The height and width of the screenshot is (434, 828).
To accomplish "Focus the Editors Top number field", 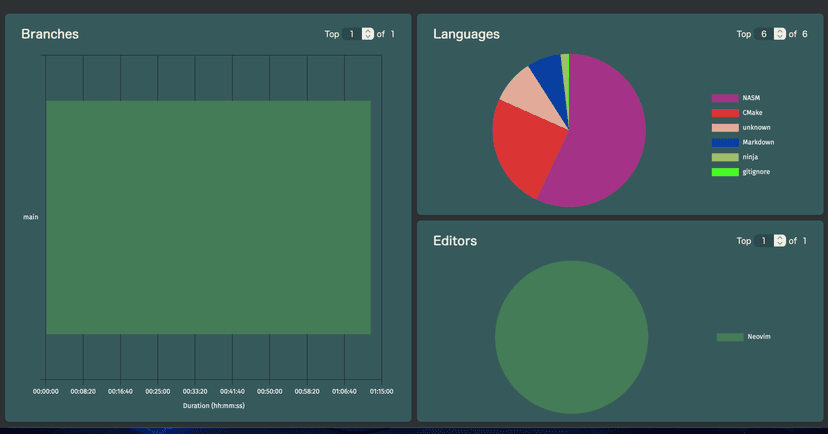I will click(x=764, y=241).
